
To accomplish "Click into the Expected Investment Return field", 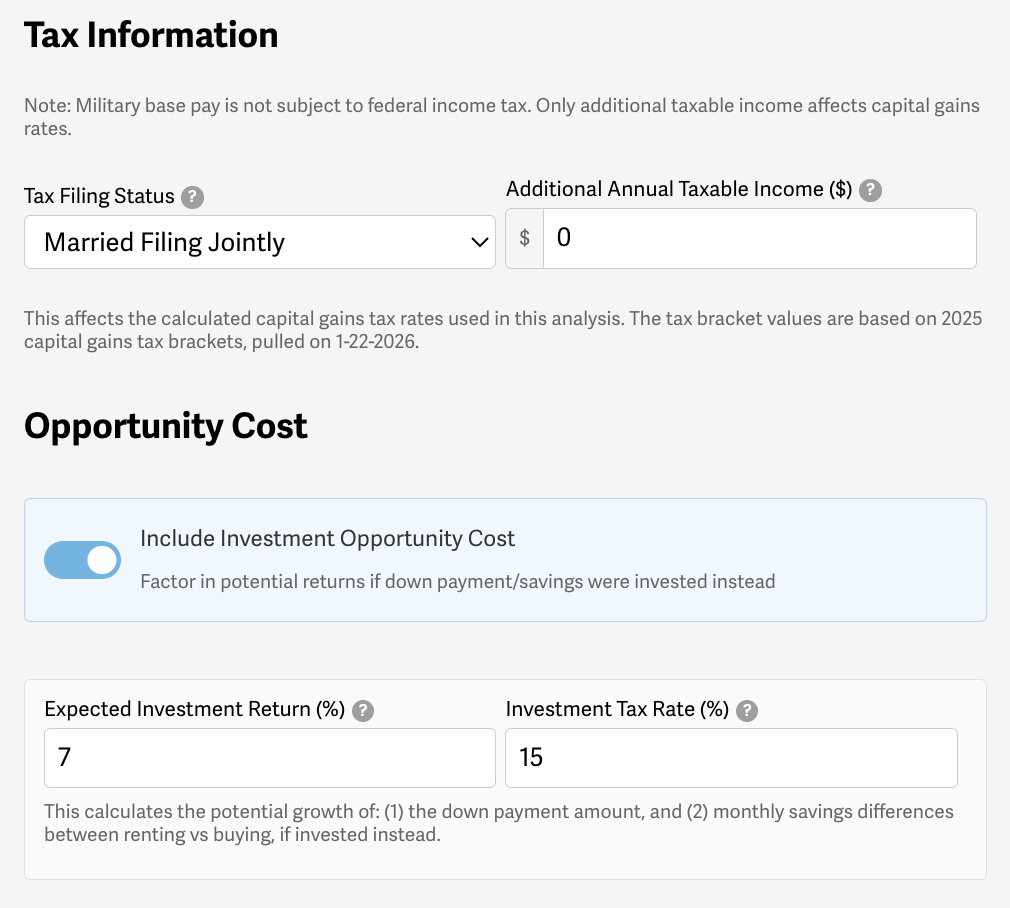I will [269, 758].
